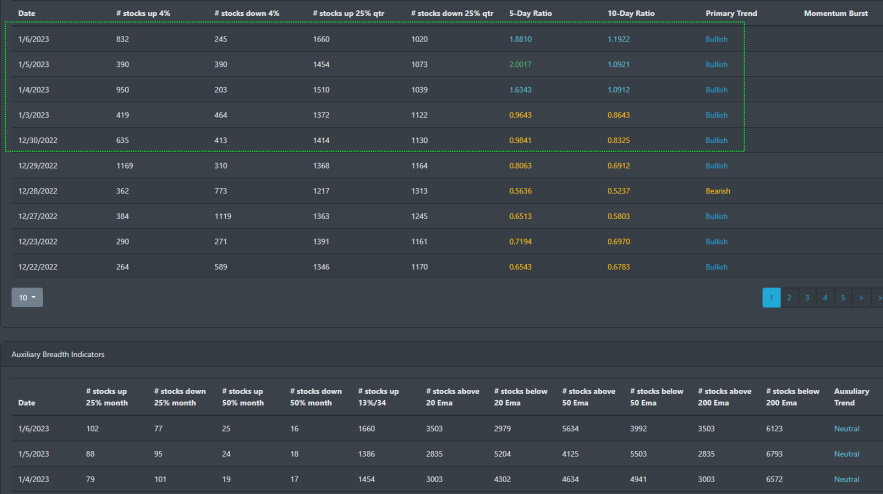
Task: Open the rows-per-page dropdown showing 10
Action: (x=27, y=297)
